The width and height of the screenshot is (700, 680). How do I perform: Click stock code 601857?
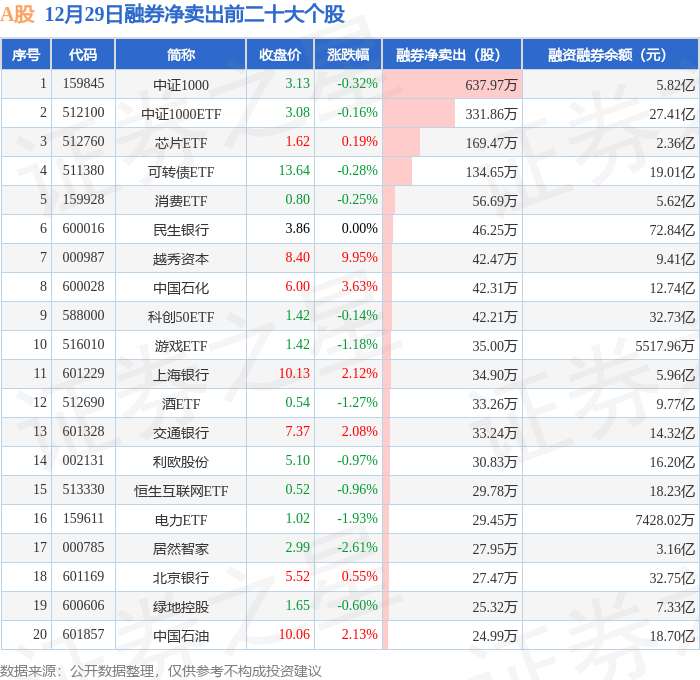tap(83, 634)
